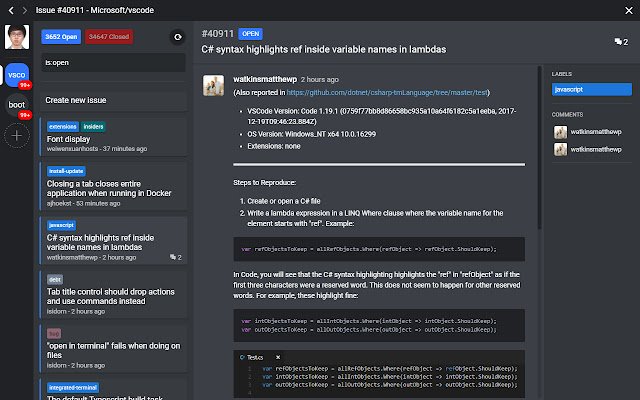Click the javascript label in LABELS panel

click(591, 89)
